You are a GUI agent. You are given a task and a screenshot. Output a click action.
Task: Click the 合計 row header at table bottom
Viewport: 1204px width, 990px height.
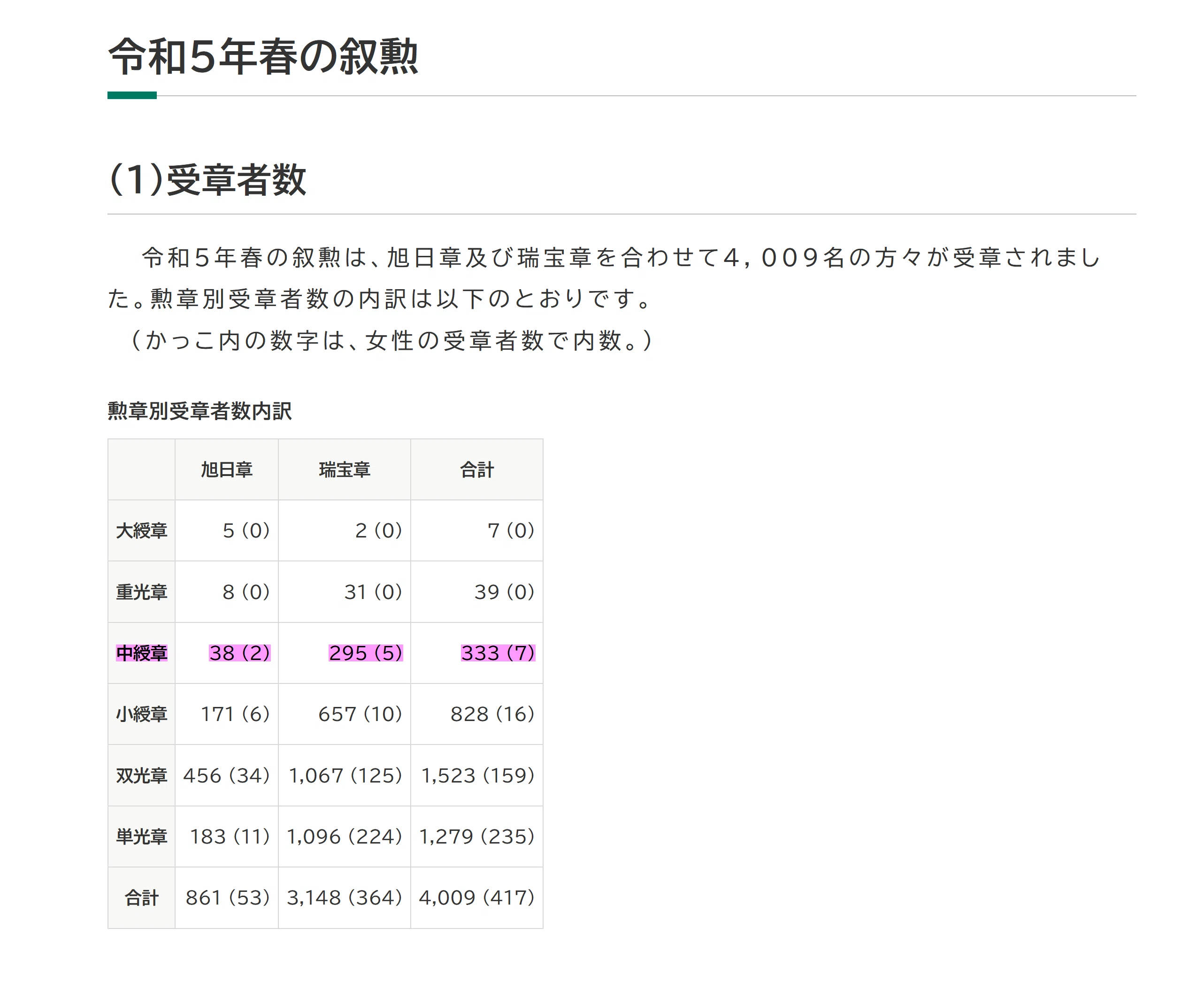point(141,898)
